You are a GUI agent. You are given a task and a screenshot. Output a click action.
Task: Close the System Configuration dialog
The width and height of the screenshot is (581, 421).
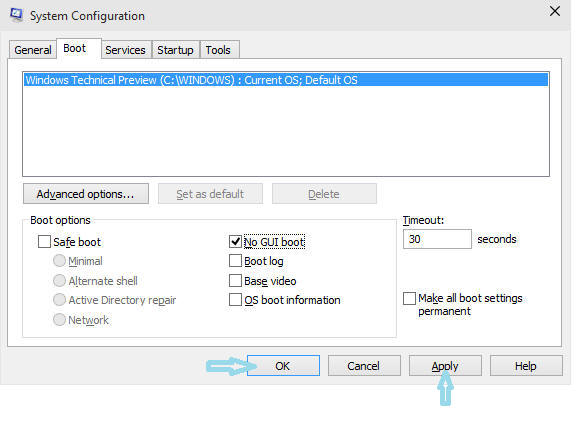tap(554, 11)
